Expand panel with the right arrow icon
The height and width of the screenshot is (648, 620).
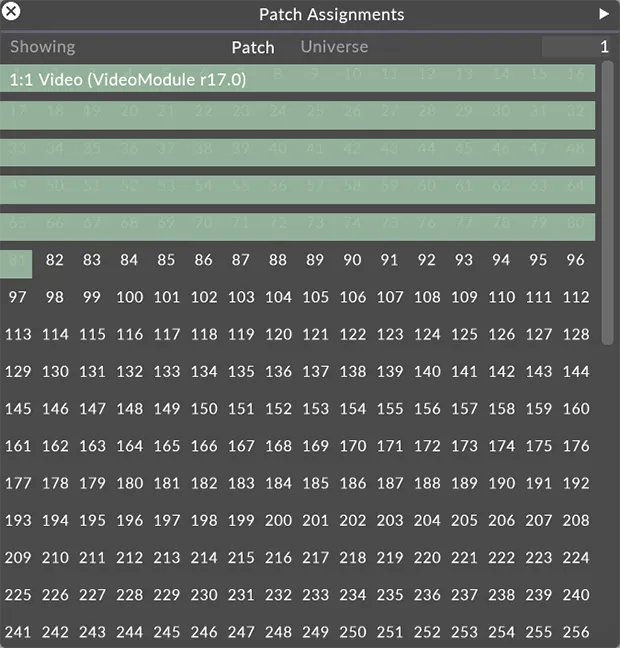point(604,14)
